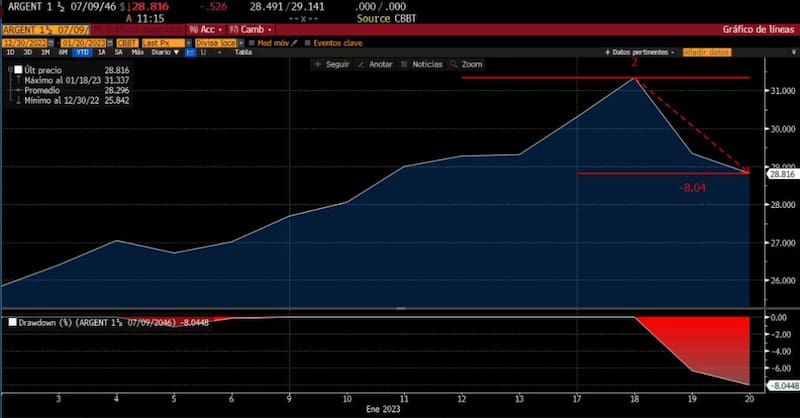The image size is (800, 418).
Task: Open the Noticias news overlay
Action: click(421, 64)
